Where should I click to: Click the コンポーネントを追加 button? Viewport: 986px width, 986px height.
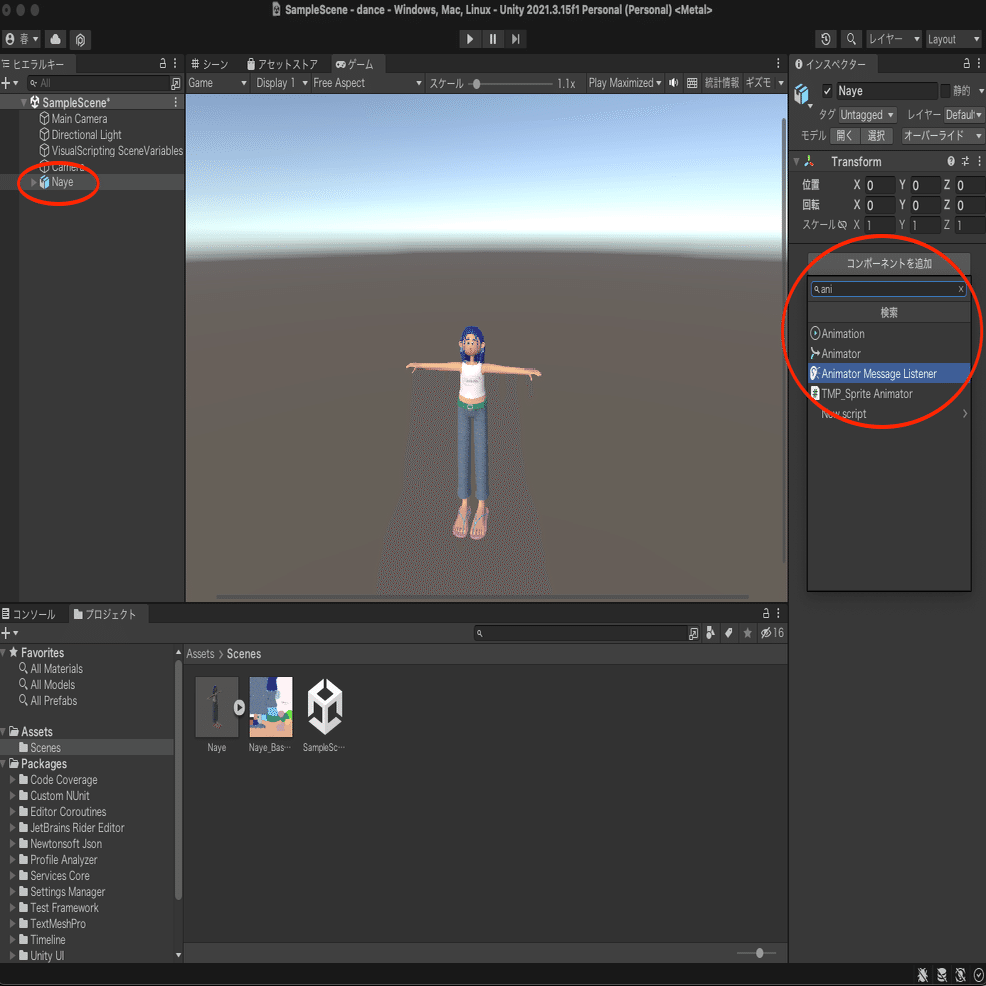pyautogui.click(x=889, y=263)
